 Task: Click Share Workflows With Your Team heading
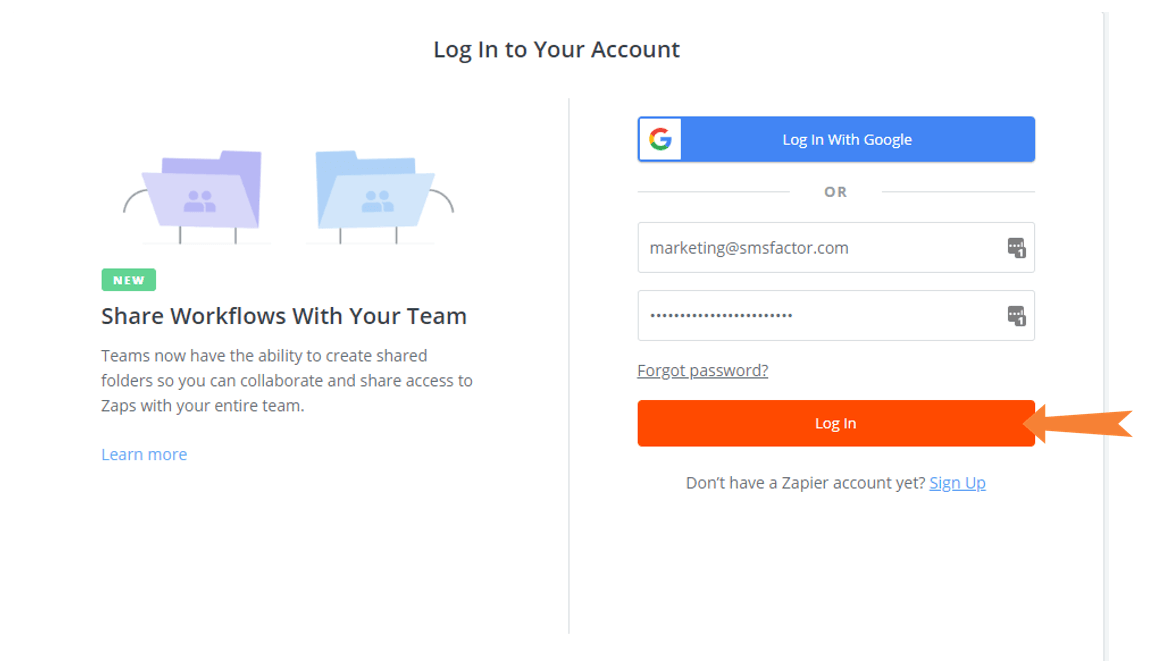284,316
